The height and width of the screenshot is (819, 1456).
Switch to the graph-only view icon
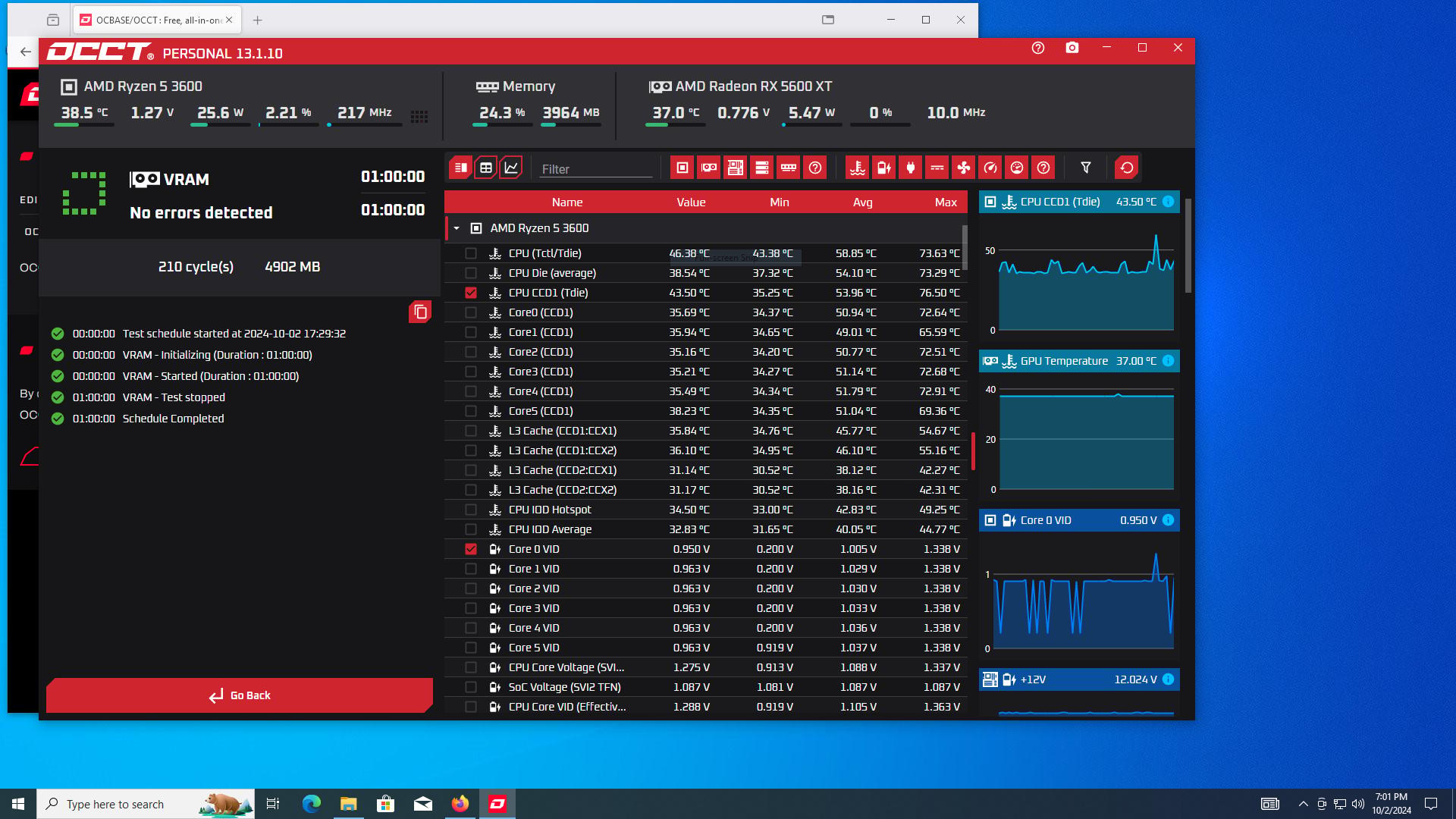point(512,168)
